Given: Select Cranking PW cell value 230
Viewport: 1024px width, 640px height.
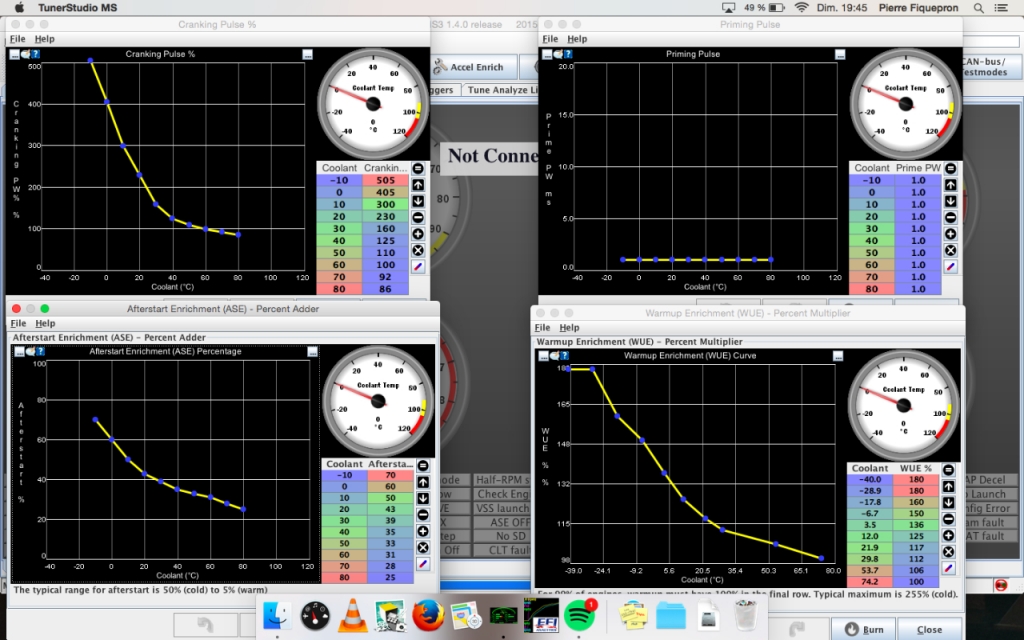Looking at the screenshot, I should (x=385, y=216).
